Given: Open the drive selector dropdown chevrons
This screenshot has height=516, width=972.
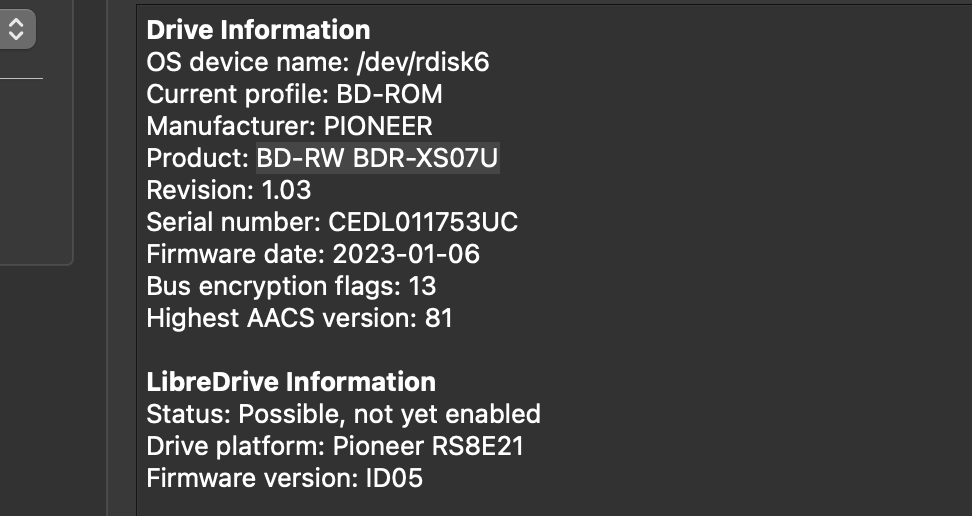Looking at the screenshot, I should (x=16, y=29).
